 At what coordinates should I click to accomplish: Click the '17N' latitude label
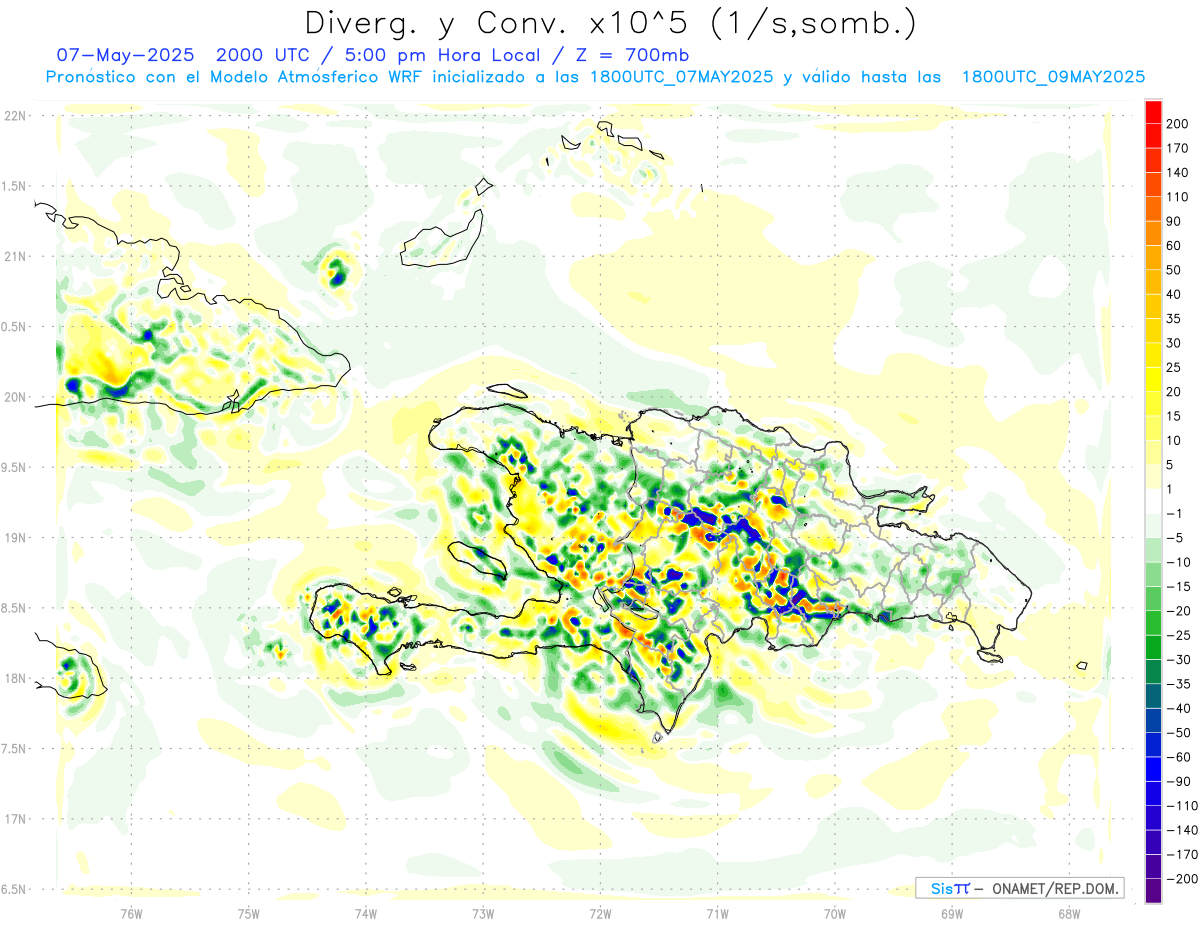click(x=15, y=819)
